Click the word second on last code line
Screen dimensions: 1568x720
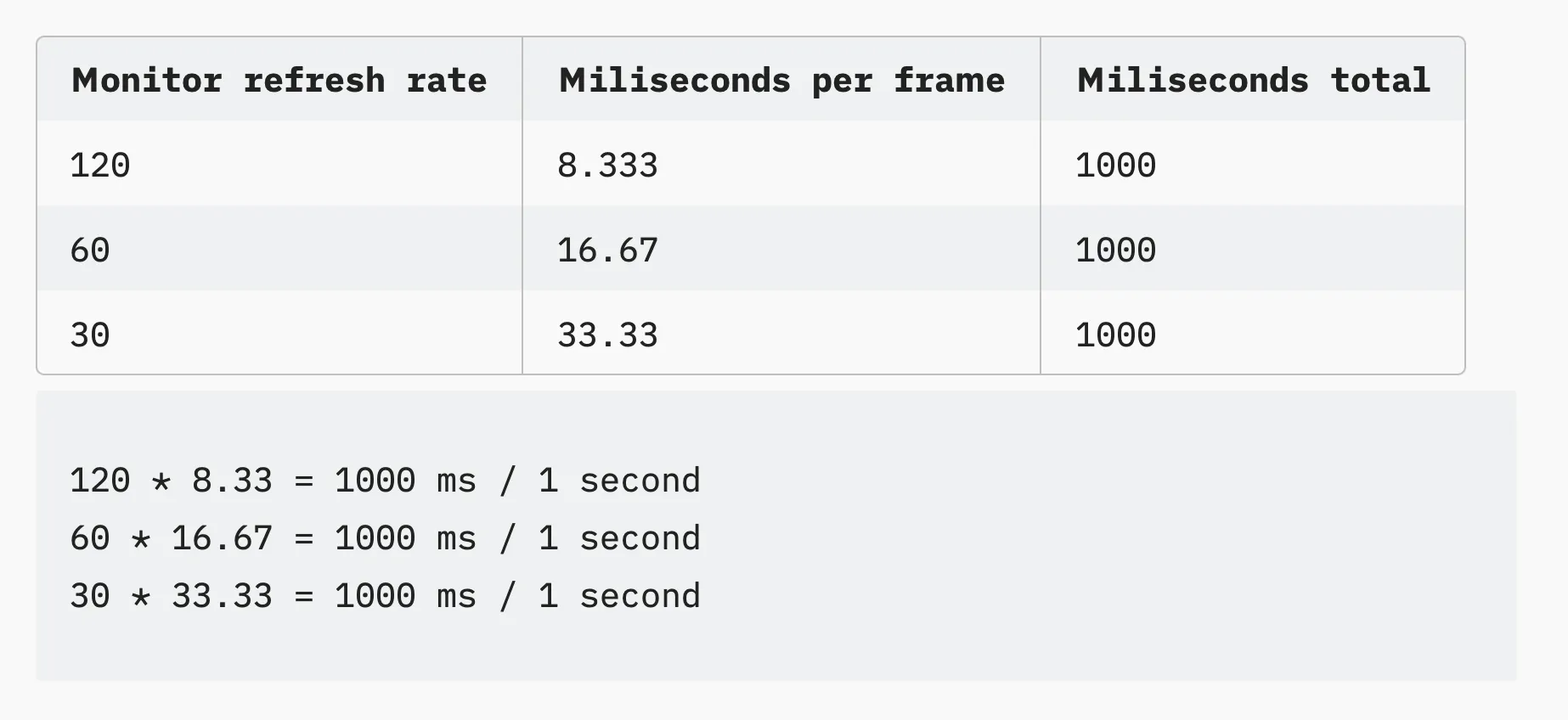coord(640,596)
